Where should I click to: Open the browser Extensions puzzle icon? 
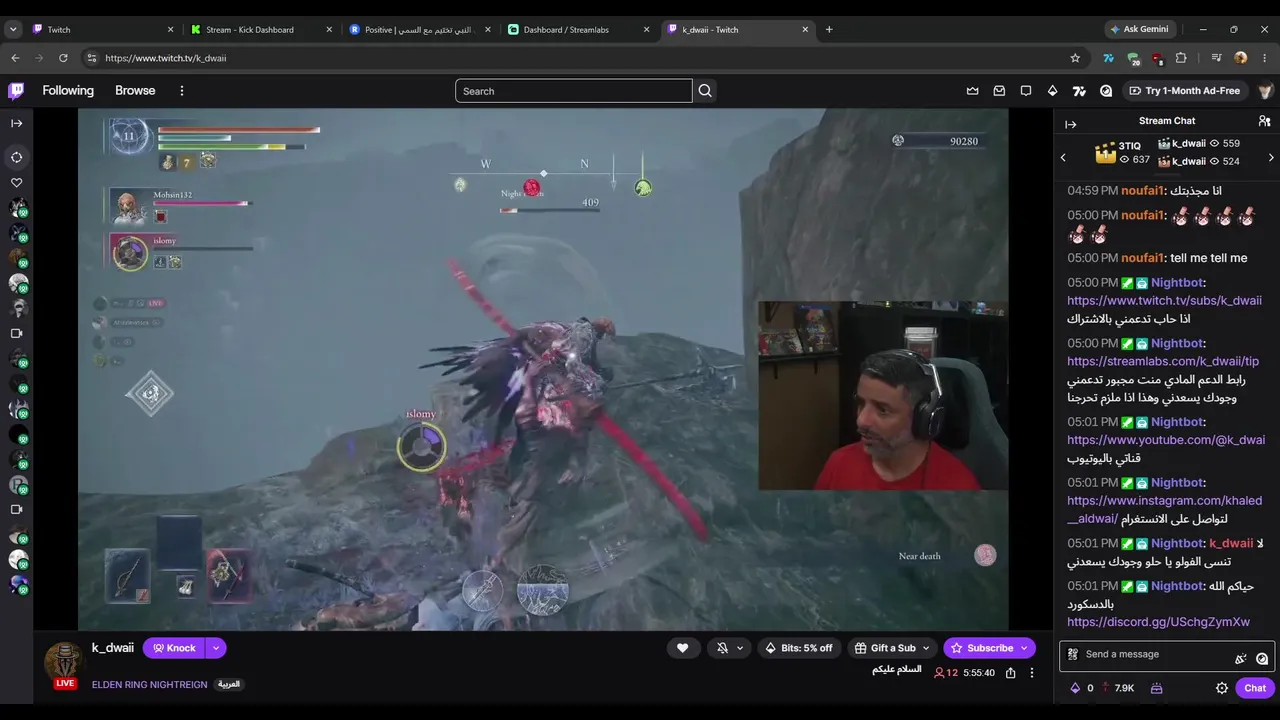[x=1181, y=58]
